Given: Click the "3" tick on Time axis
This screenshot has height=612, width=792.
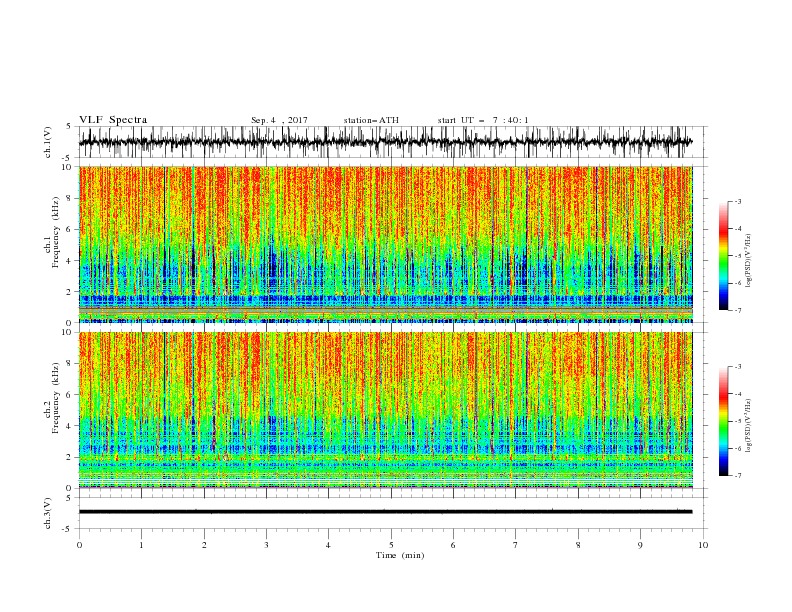Looking at the screenshot, I should 266,545.
